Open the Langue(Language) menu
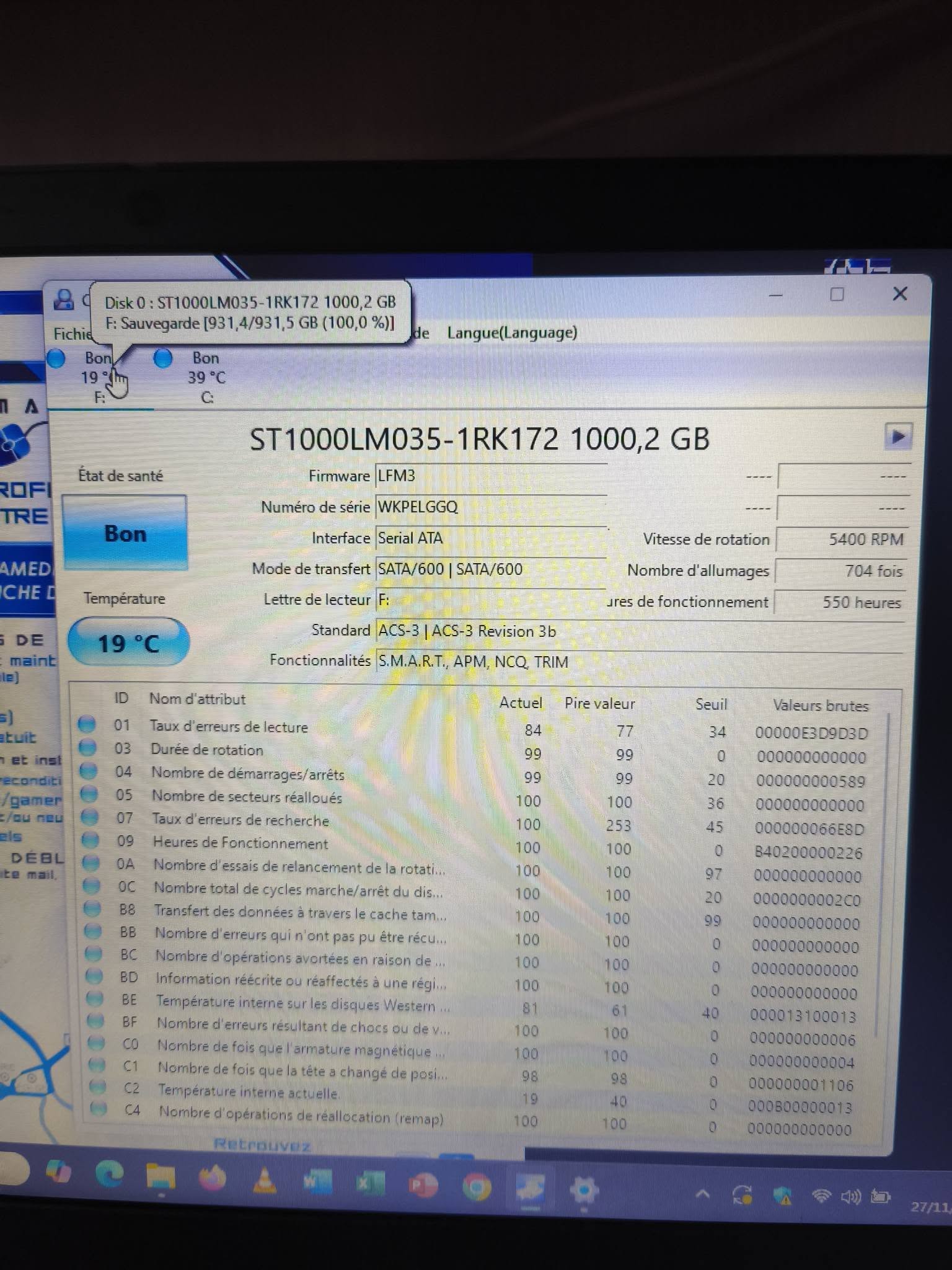The width and height of the screenshot is (952, 1270). coord(512,333)
